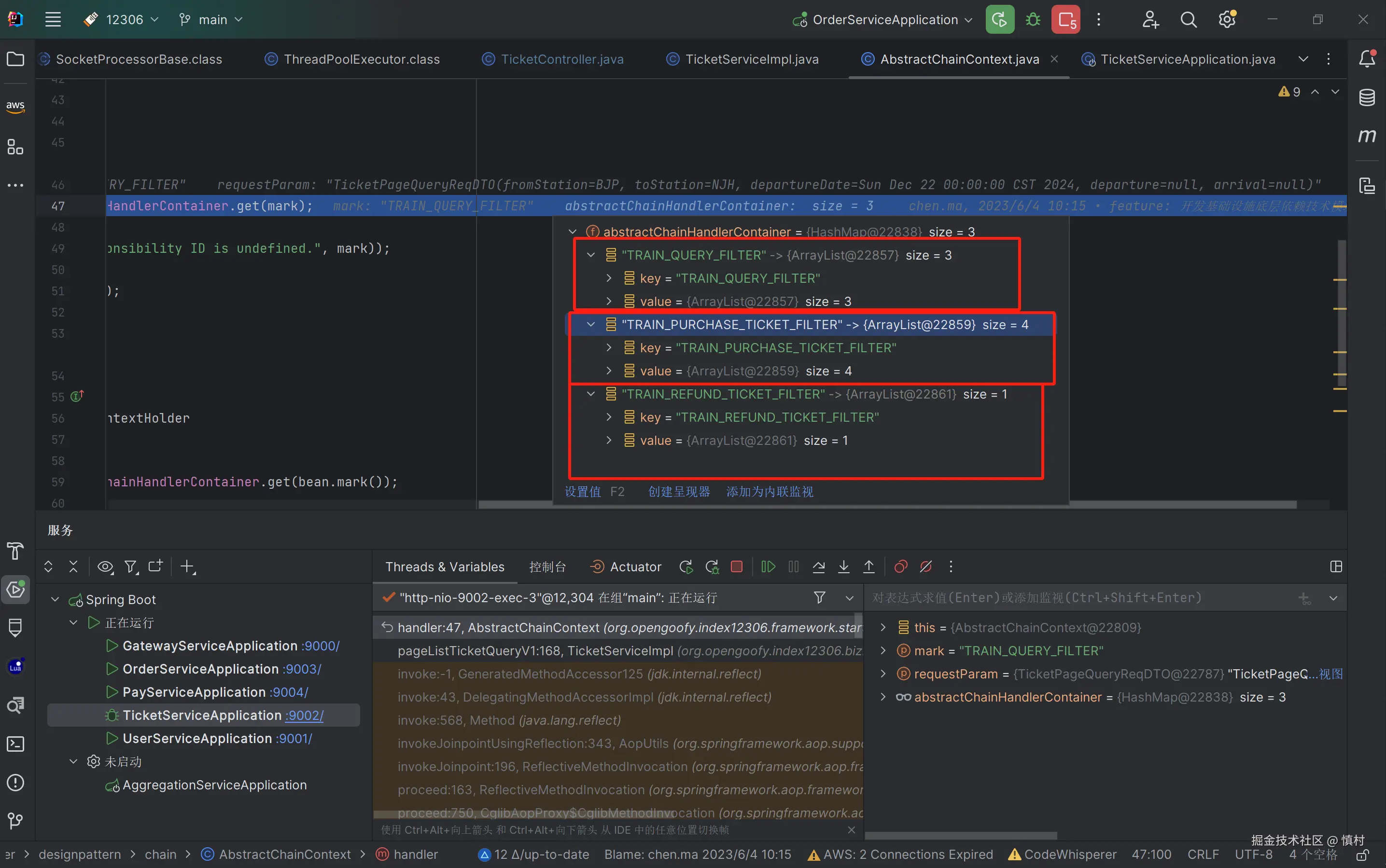Viewport: 1386px width, 868px height.
Task: Stop the debug session with the red square
Action: click(736, 566)
